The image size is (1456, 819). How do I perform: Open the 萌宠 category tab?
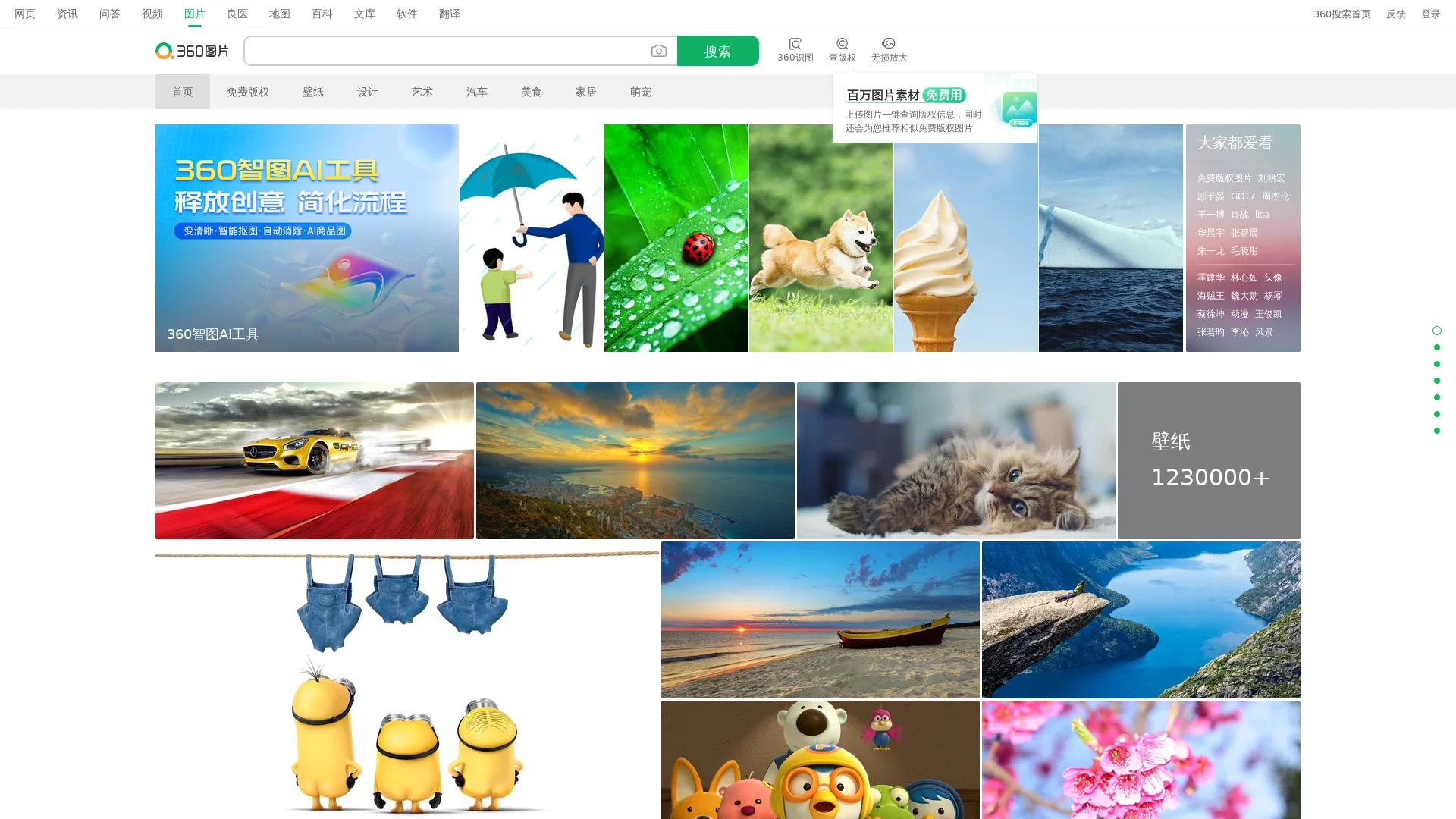[641, 92]
